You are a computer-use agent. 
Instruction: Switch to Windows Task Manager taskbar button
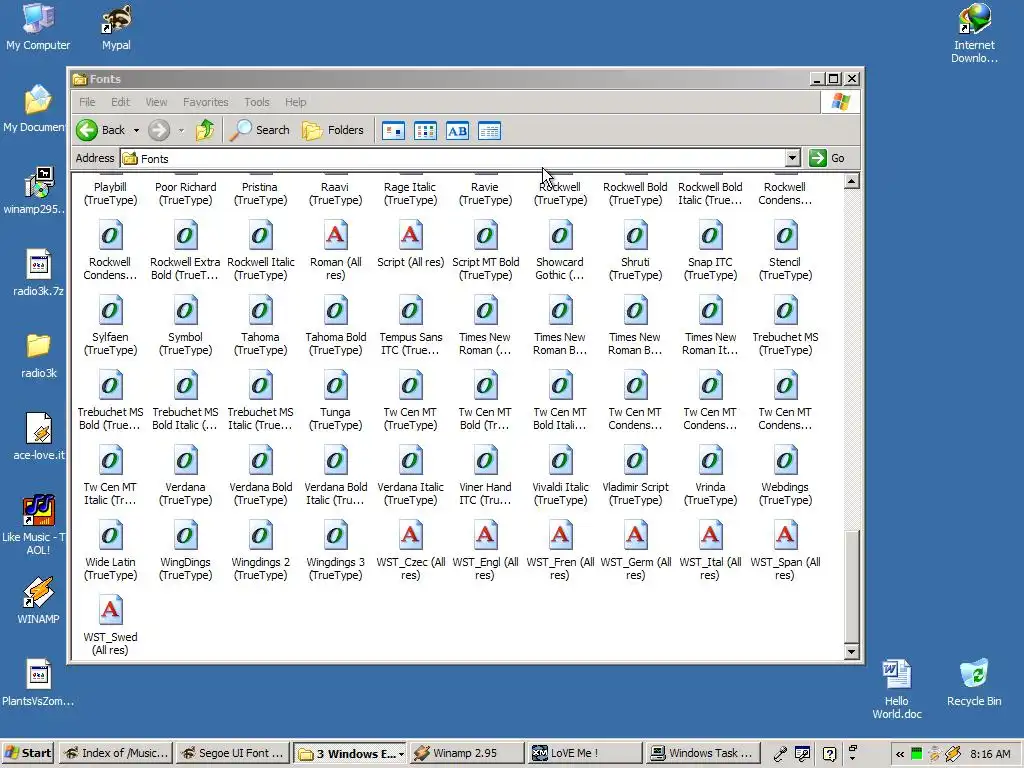[x=701, y=753]
